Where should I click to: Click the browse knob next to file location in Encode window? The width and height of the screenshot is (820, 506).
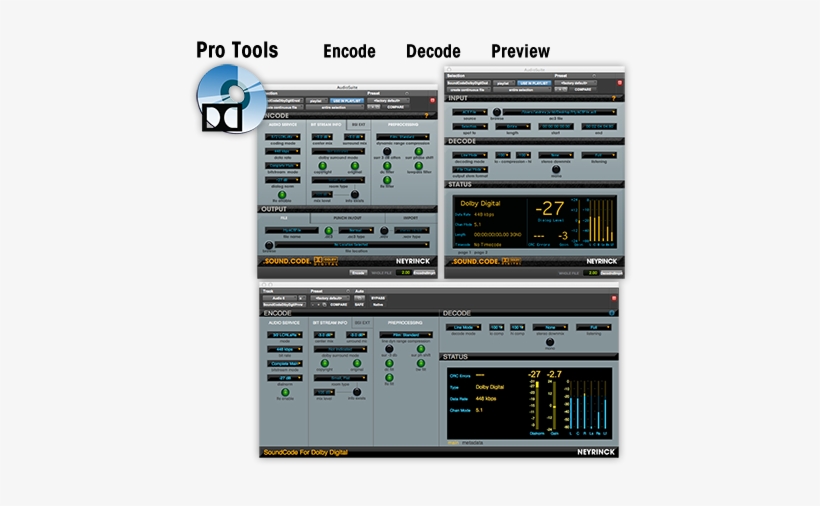tap(269, 245)
